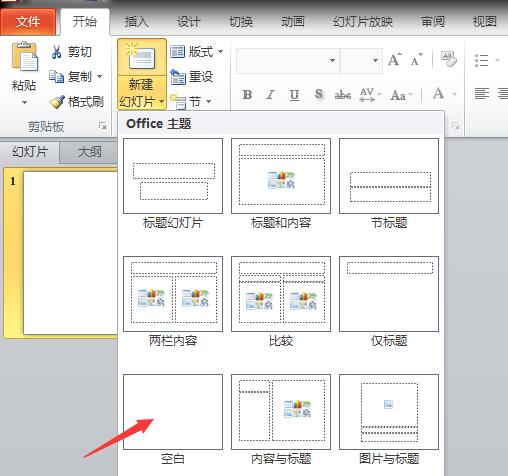Select the Format Painter (格式刷) tool

[77, 102]
